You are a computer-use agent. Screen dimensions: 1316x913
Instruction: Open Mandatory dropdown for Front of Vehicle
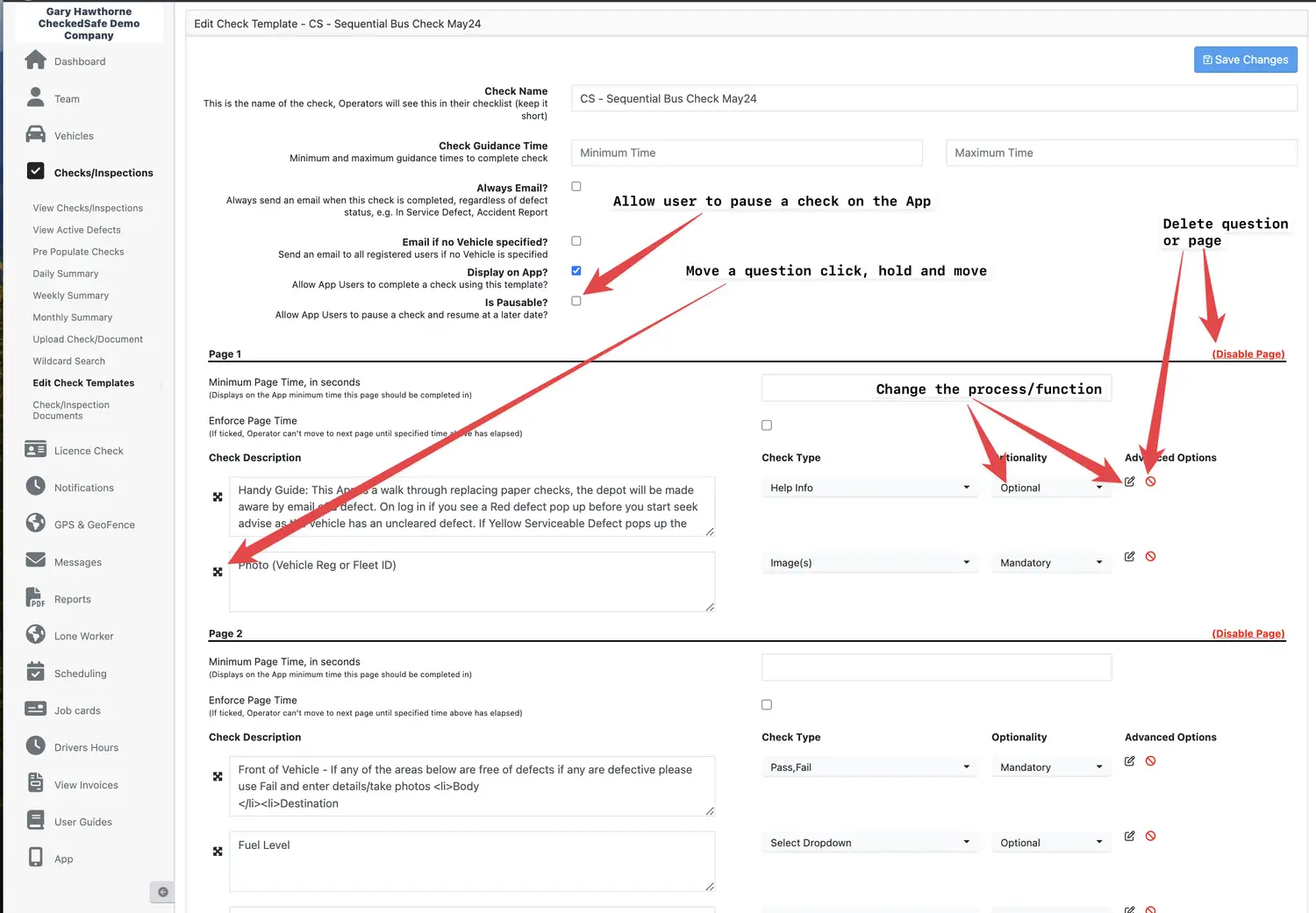point(1051,767)
